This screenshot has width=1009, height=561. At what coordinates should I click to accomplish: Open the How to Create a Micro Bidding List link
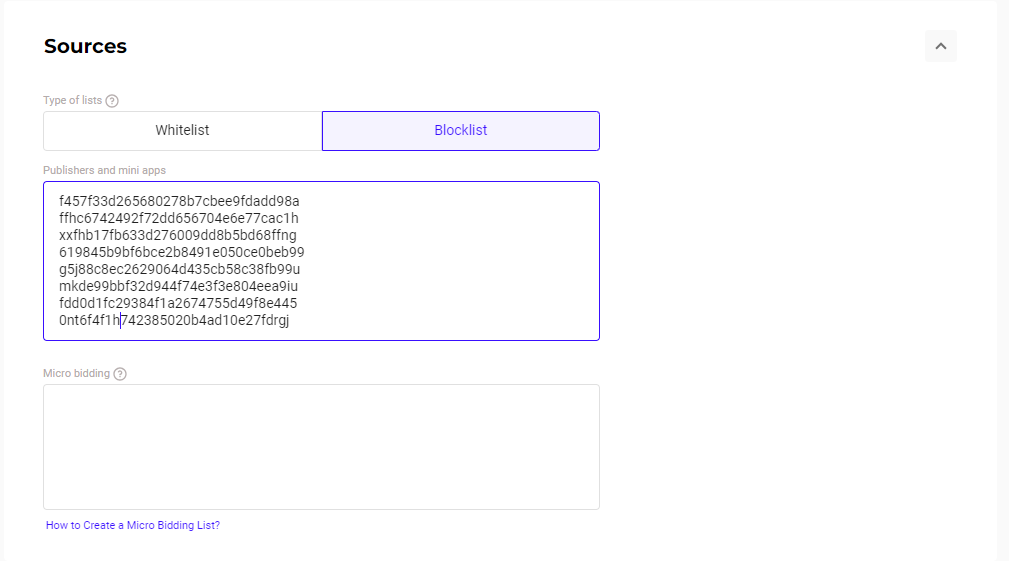(133, 525)
